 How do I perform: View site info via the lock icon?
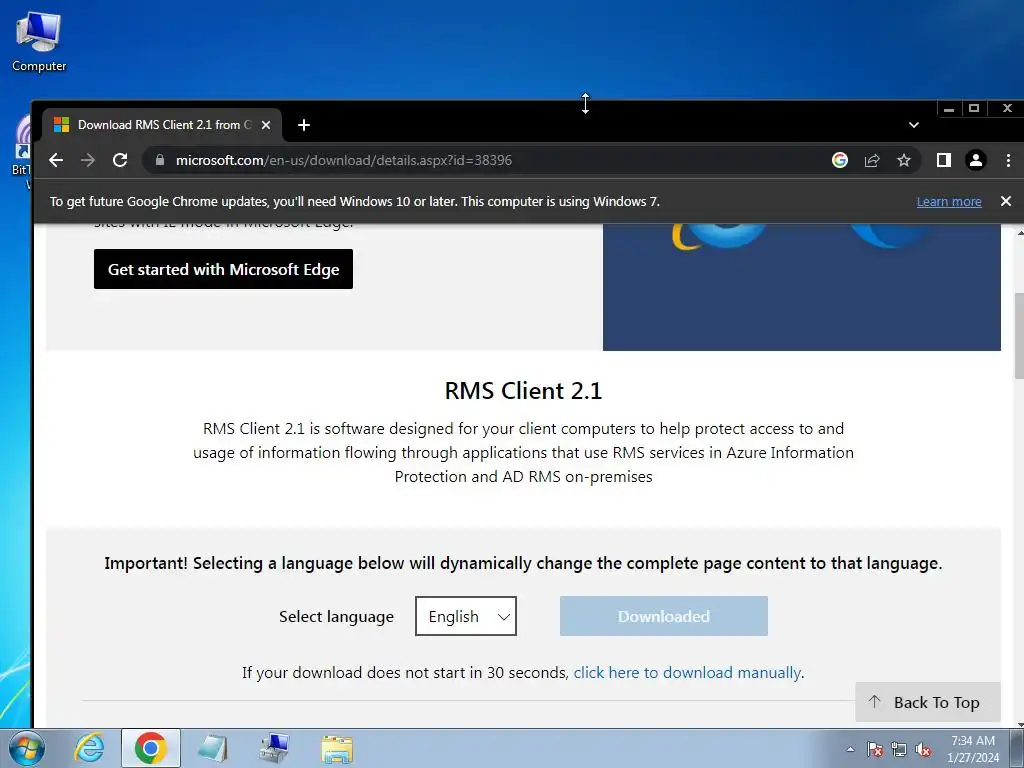tap(160, 160)
